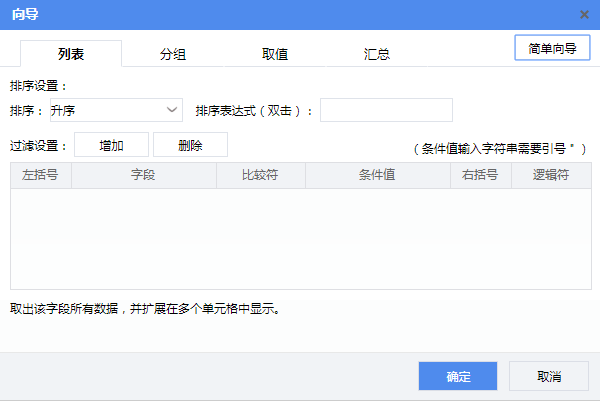Select the 右括号 column header

tap(480, 176)
